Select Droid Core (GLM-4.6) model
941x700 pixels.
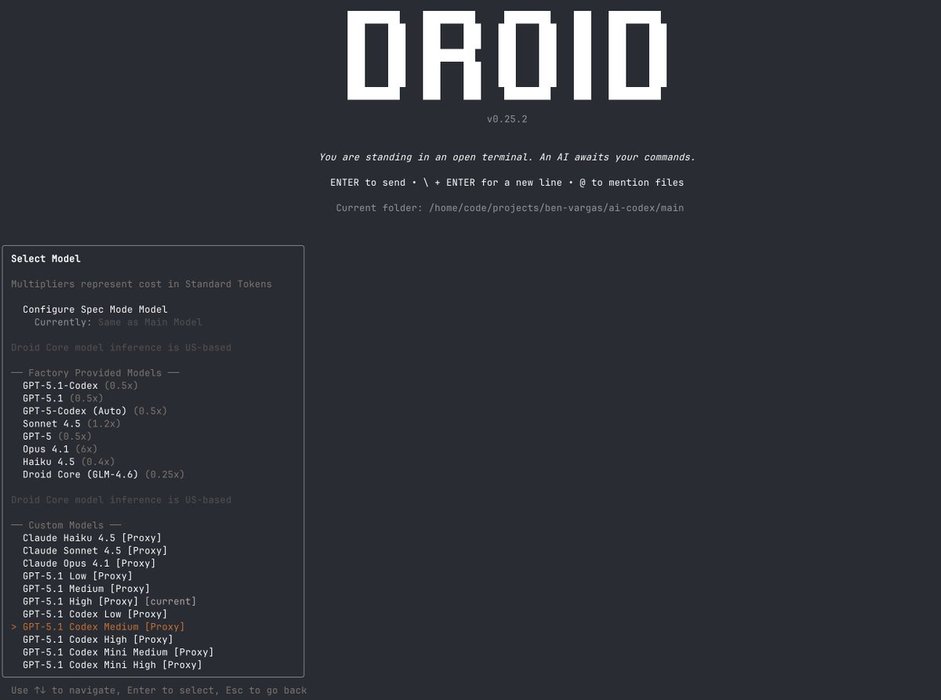pos(103,474)
